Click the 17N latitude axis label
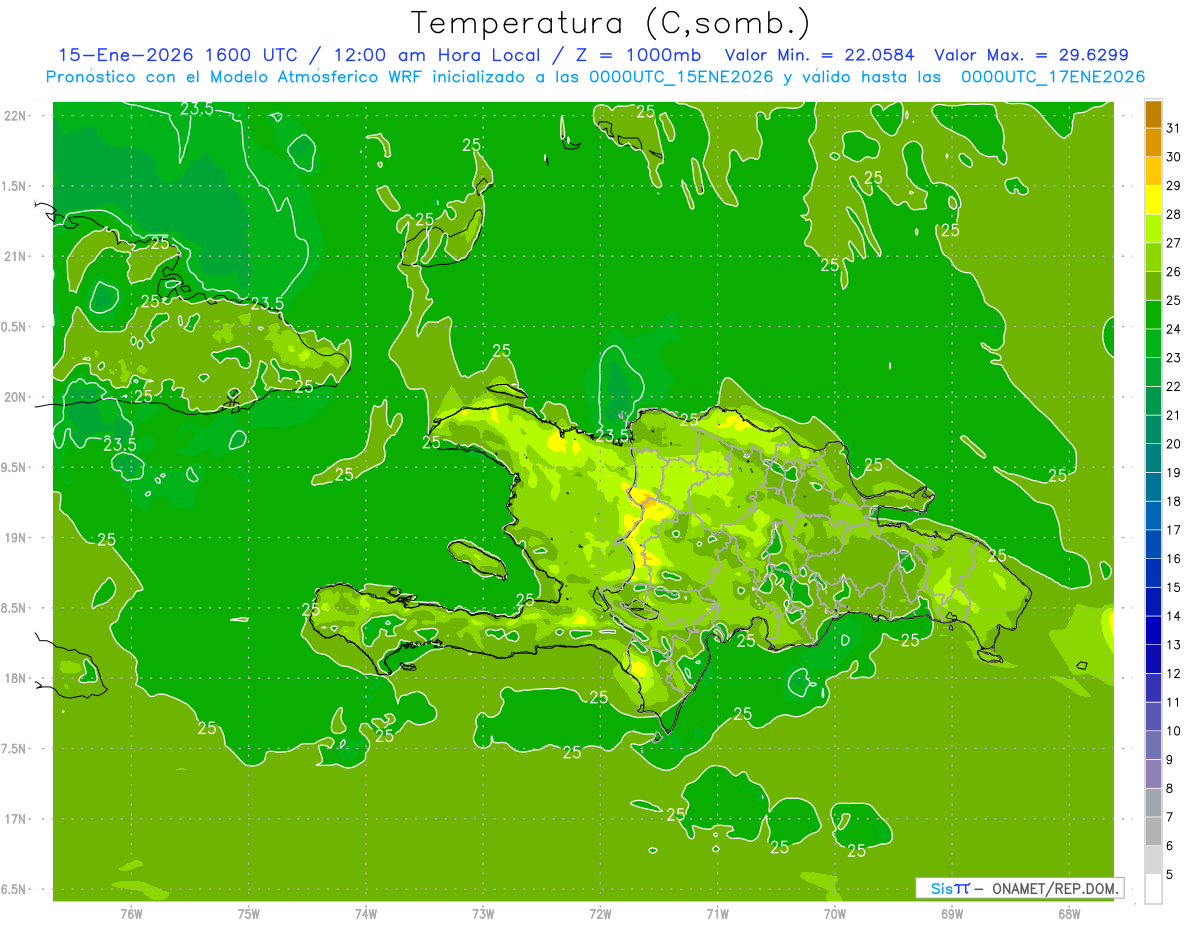The width and height of the screenshot is (1200, 927). pyautogui.click(x=15, y=819)
